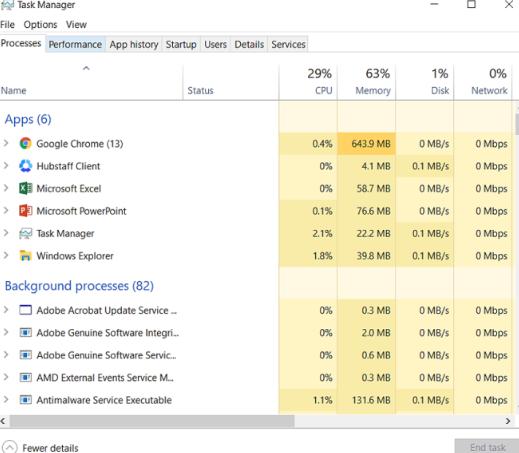This screenshot has width=519, height=453.
Task: Click the Background processes (82) heading
Action: pyautogui.click(x=79, y=286)
